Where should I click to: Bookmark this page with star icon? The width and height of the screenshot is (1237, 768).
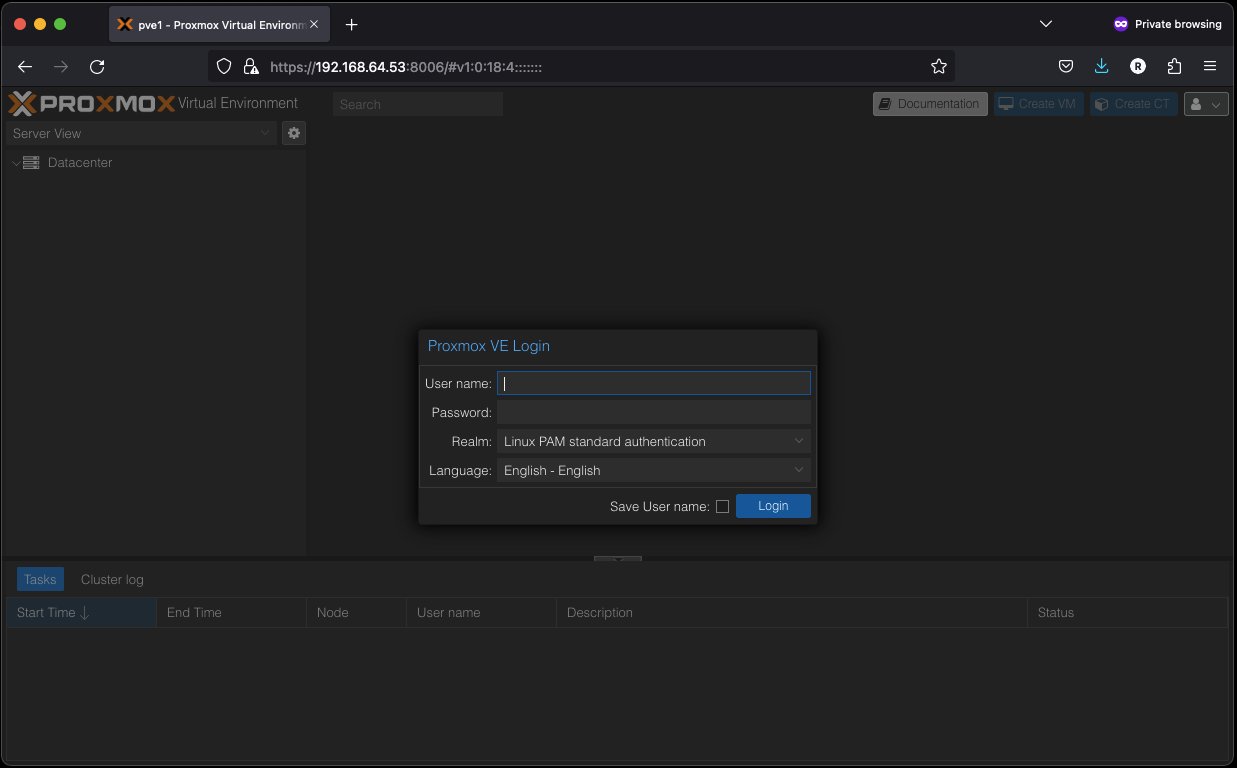pos(938,66)
